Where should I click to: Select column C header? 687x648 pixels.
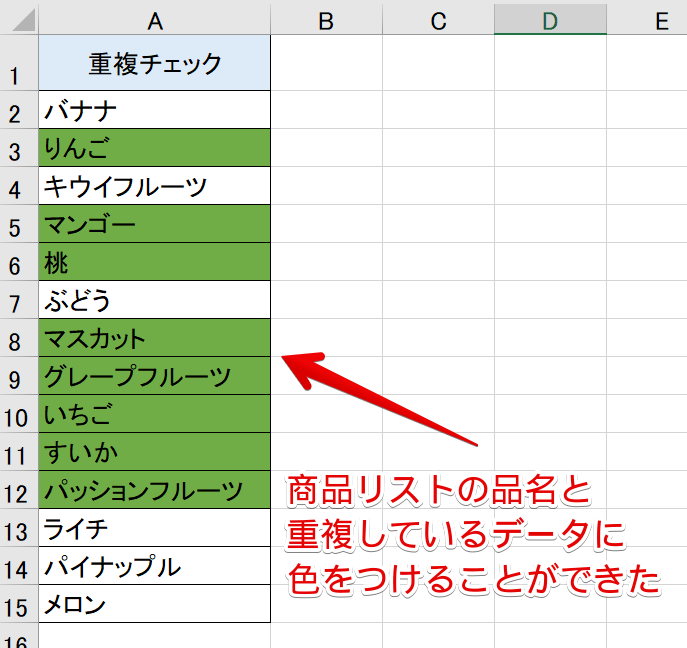[438, 18]
